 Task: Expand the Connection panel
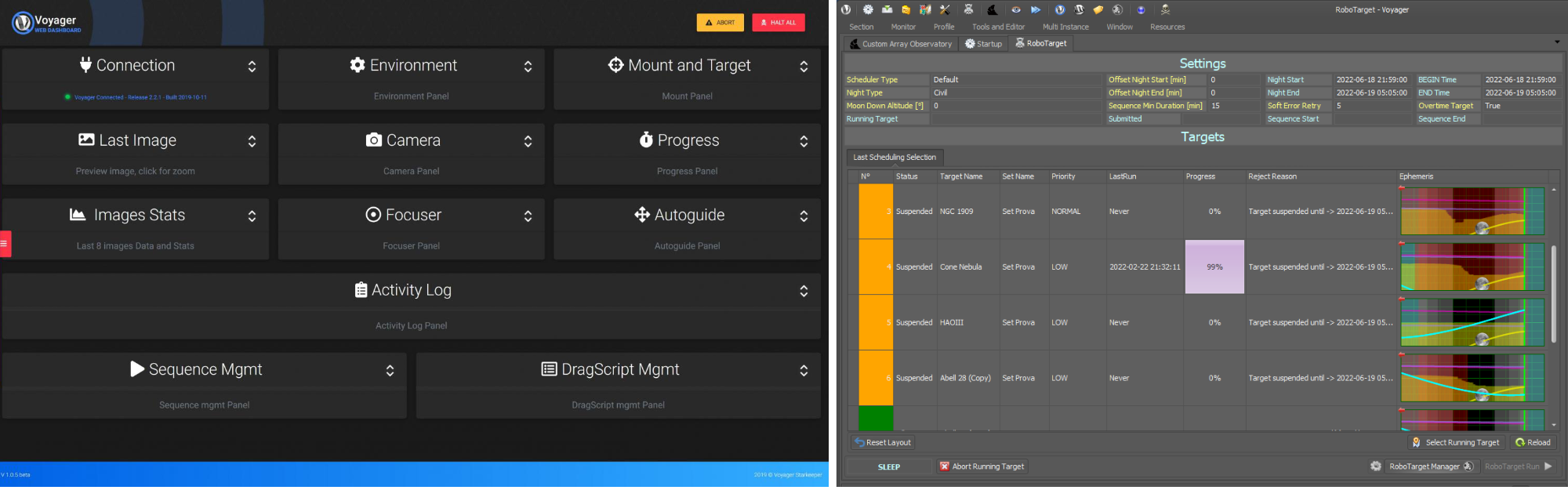point(252,67)
